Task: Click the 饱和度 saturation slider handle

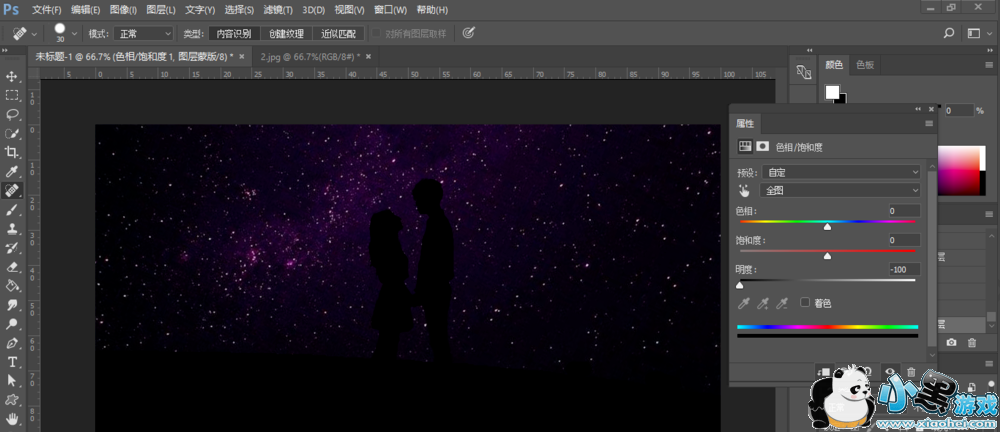Action: tap(827, 257)
